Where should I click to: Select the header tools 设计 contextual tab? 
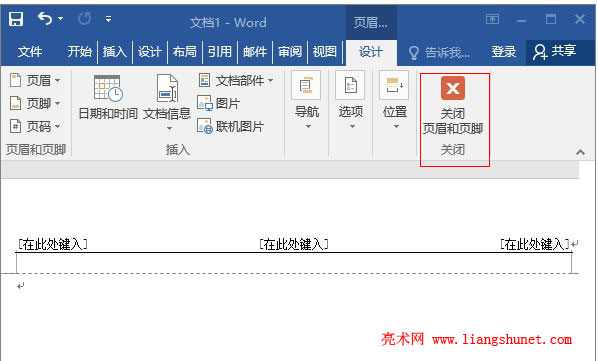pyautogui.click(x=371, y=52)
